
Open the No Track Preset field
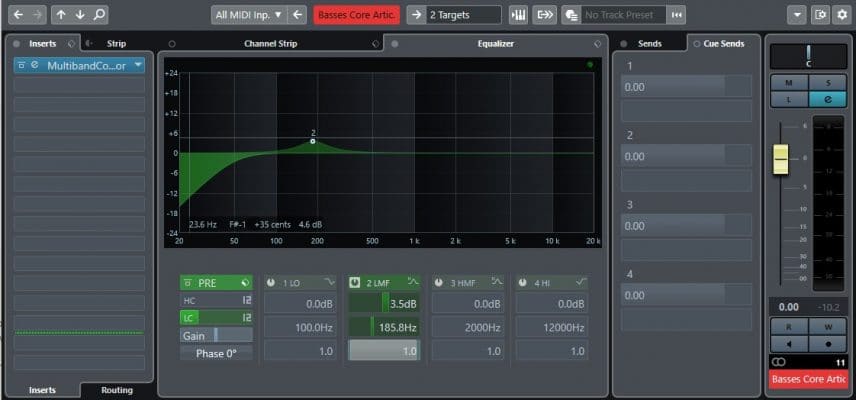click(x=623, y=15)
